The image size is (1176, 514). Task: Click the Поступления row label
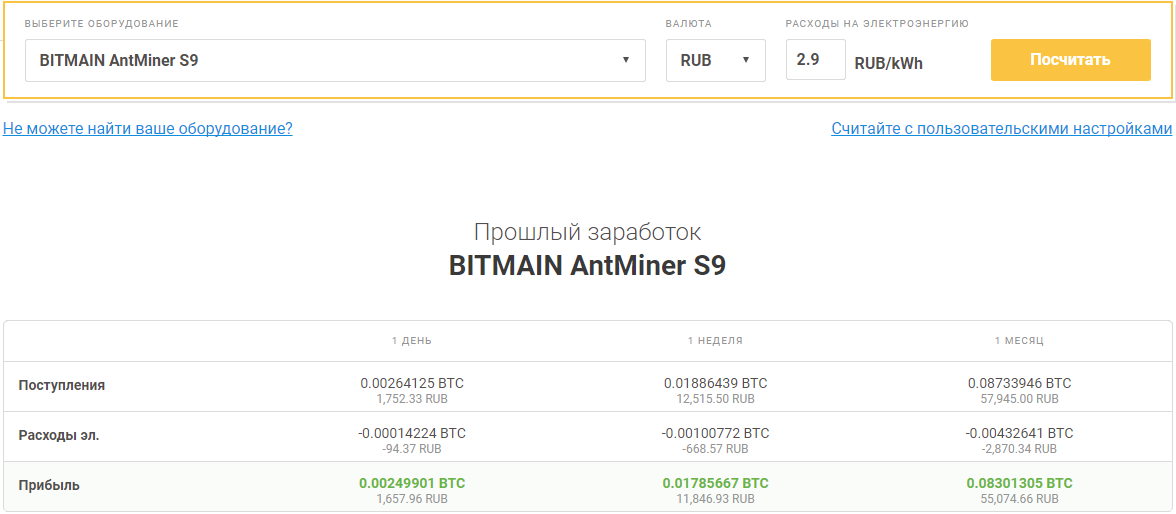click(x=62, y=385)
